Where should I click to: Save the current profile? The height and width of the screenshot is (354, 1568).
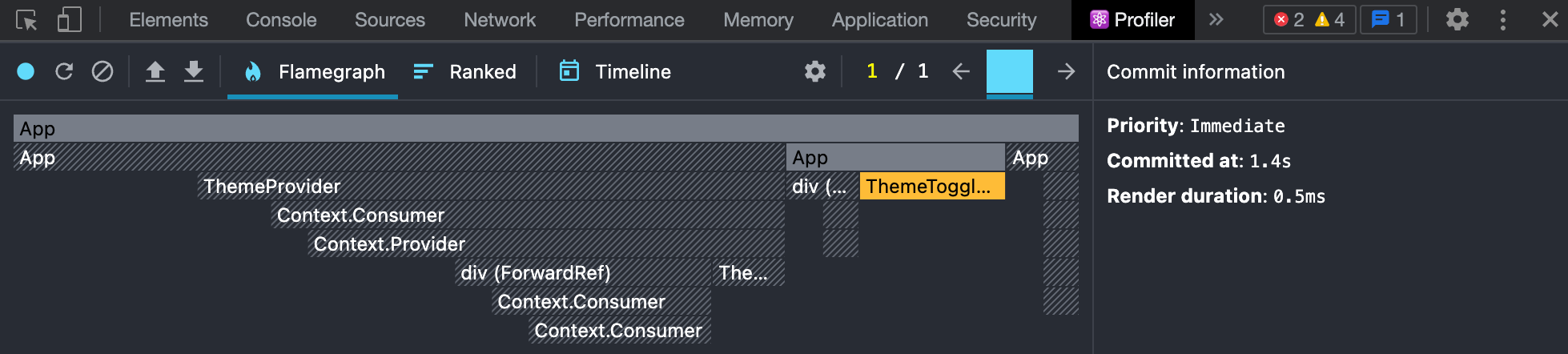pyautogui.click(x=194, y=72)
